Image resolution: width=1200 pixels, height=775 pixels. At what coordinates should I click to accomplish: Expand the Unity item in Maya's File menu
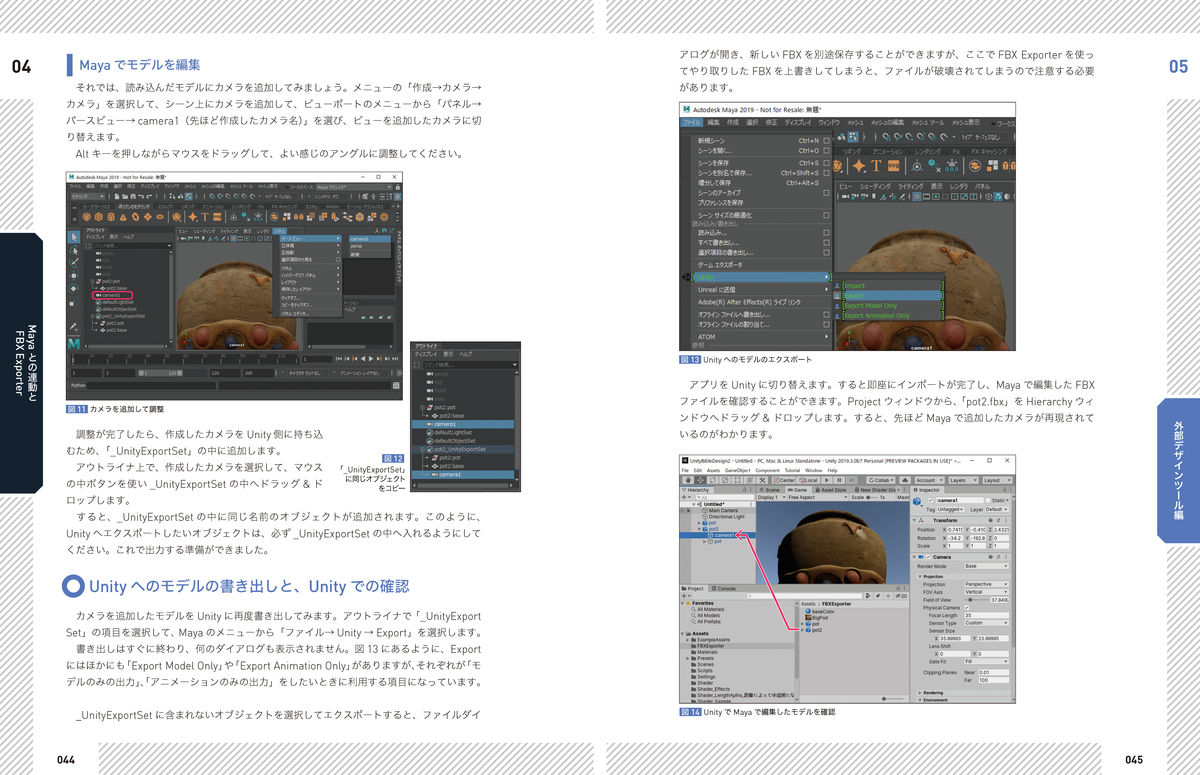[762, 277]
